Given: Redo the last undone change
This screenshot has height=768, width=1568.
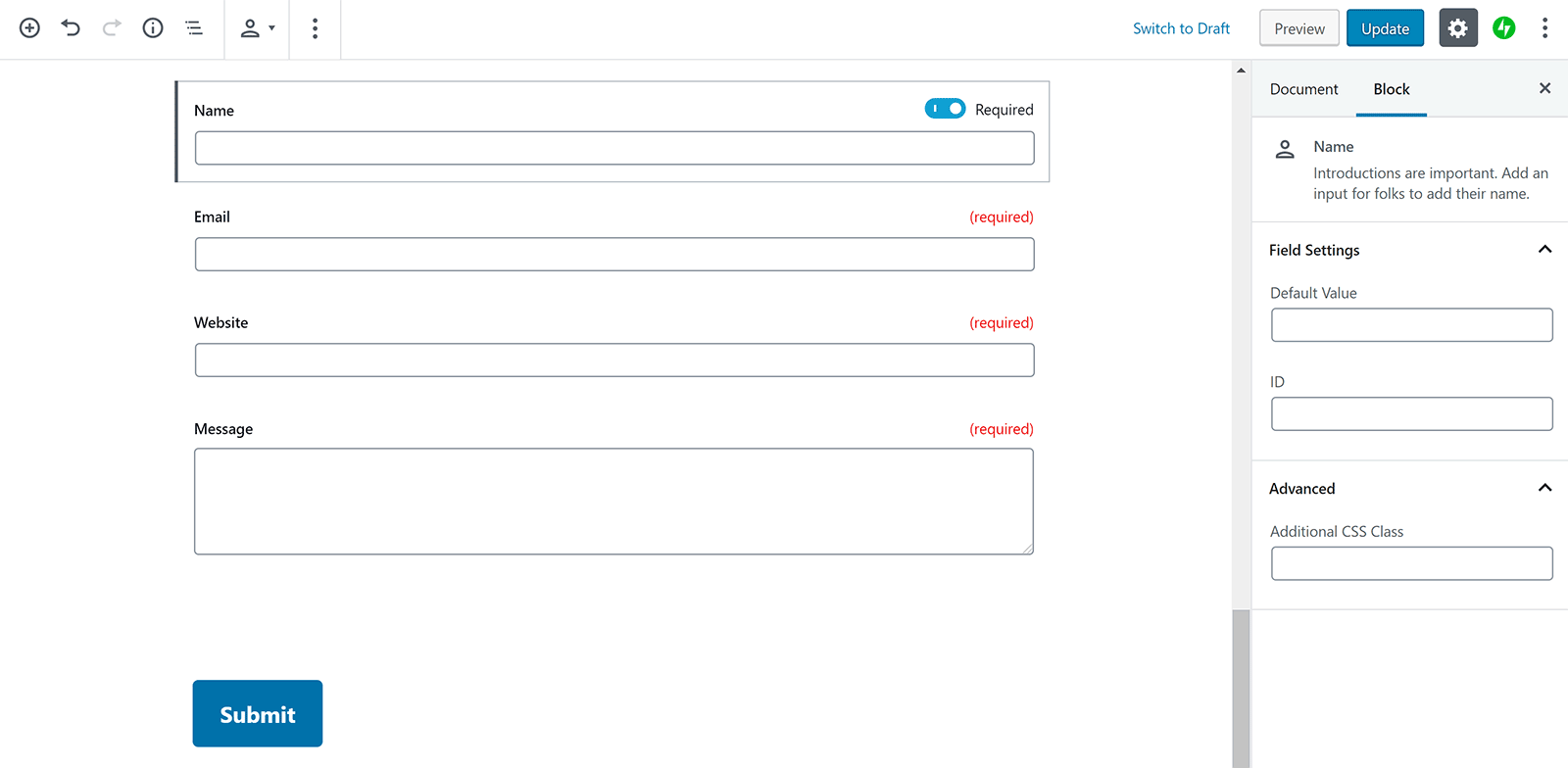Looking at the screenshot, I should [112, 28].
